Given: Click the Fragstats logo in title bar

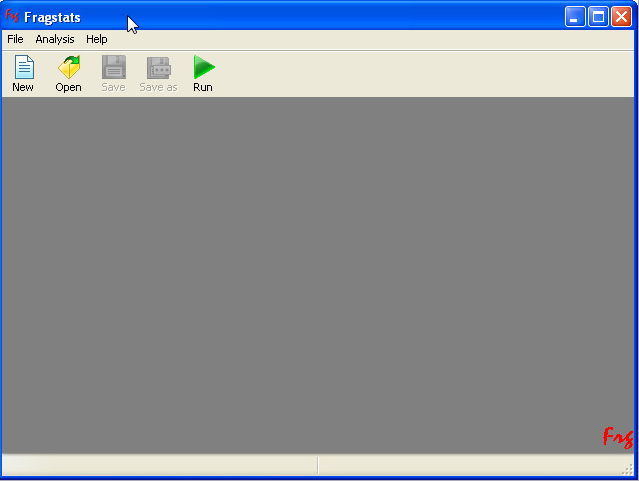Looking at the screenshot, I should click(12, 16).
